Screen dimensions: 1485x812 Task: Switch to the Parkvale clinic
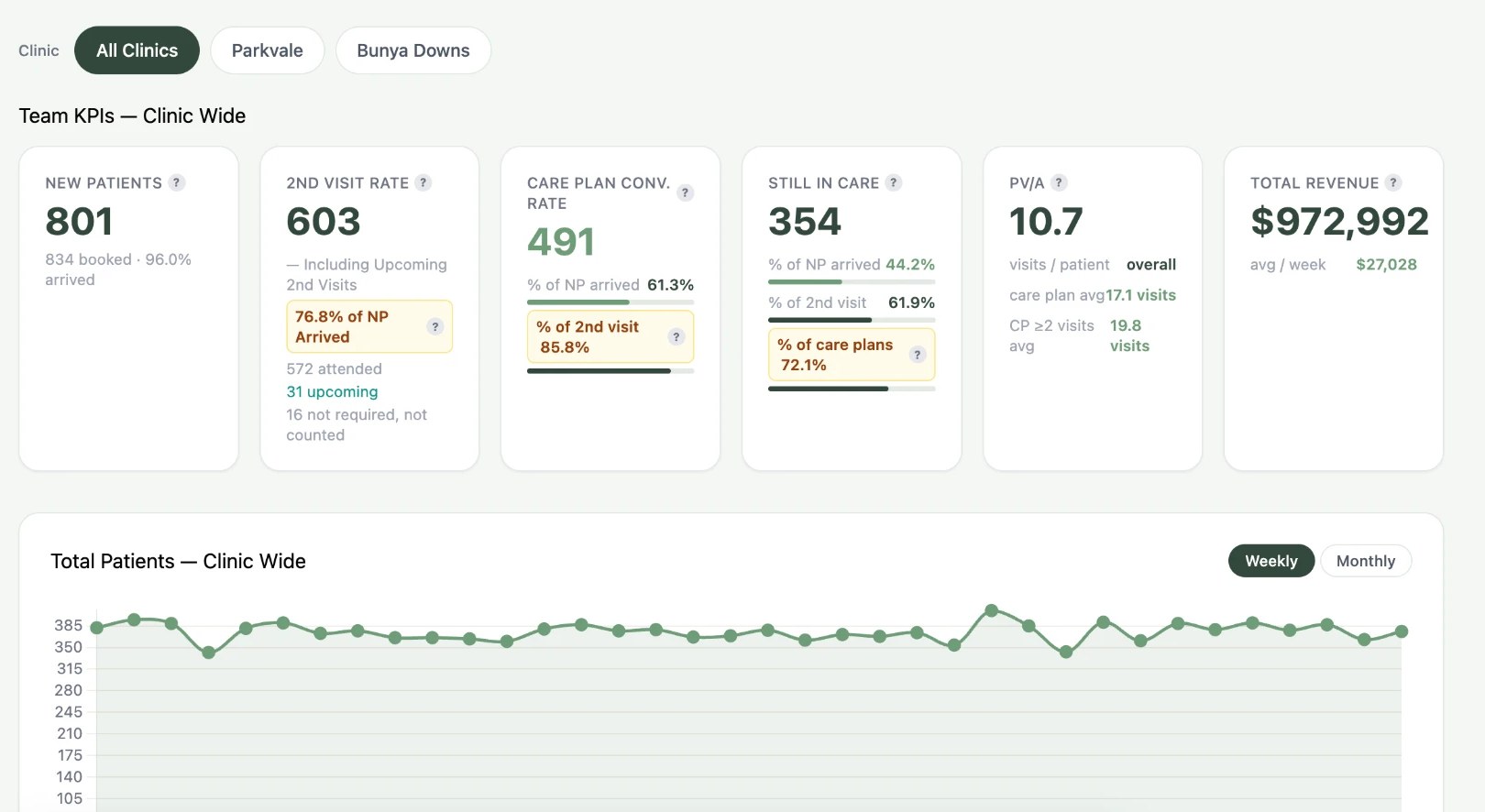(268, 50)
